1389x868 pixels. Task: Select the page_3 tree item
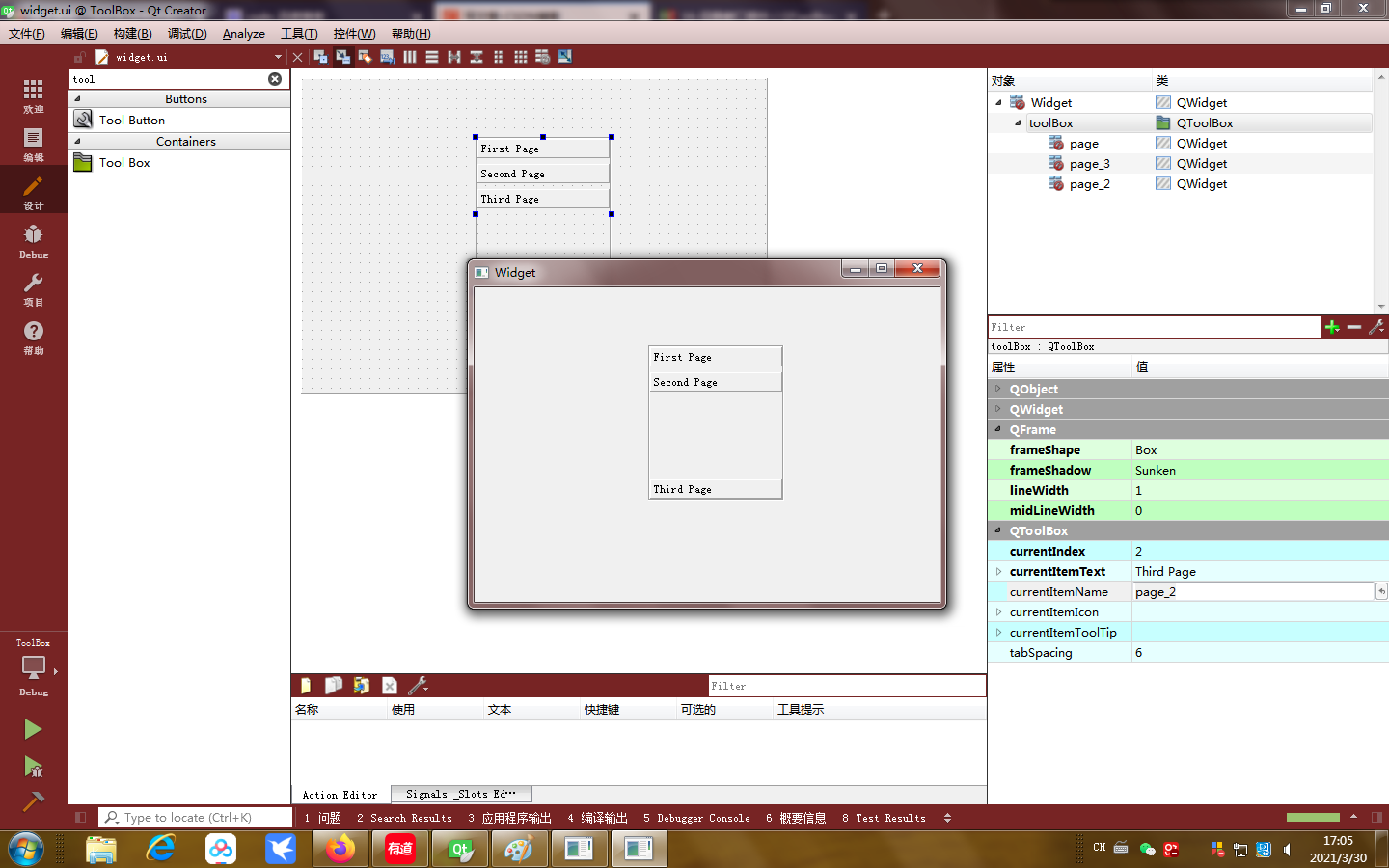click(1089, 163)
